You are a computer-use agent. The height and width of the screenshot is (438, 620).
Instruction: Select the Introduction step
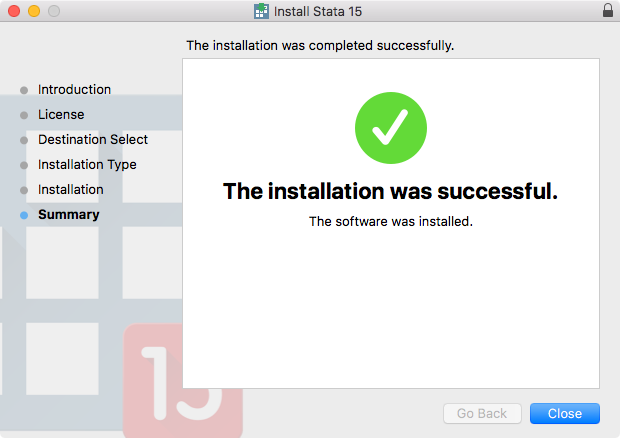(x=74, y=90)
